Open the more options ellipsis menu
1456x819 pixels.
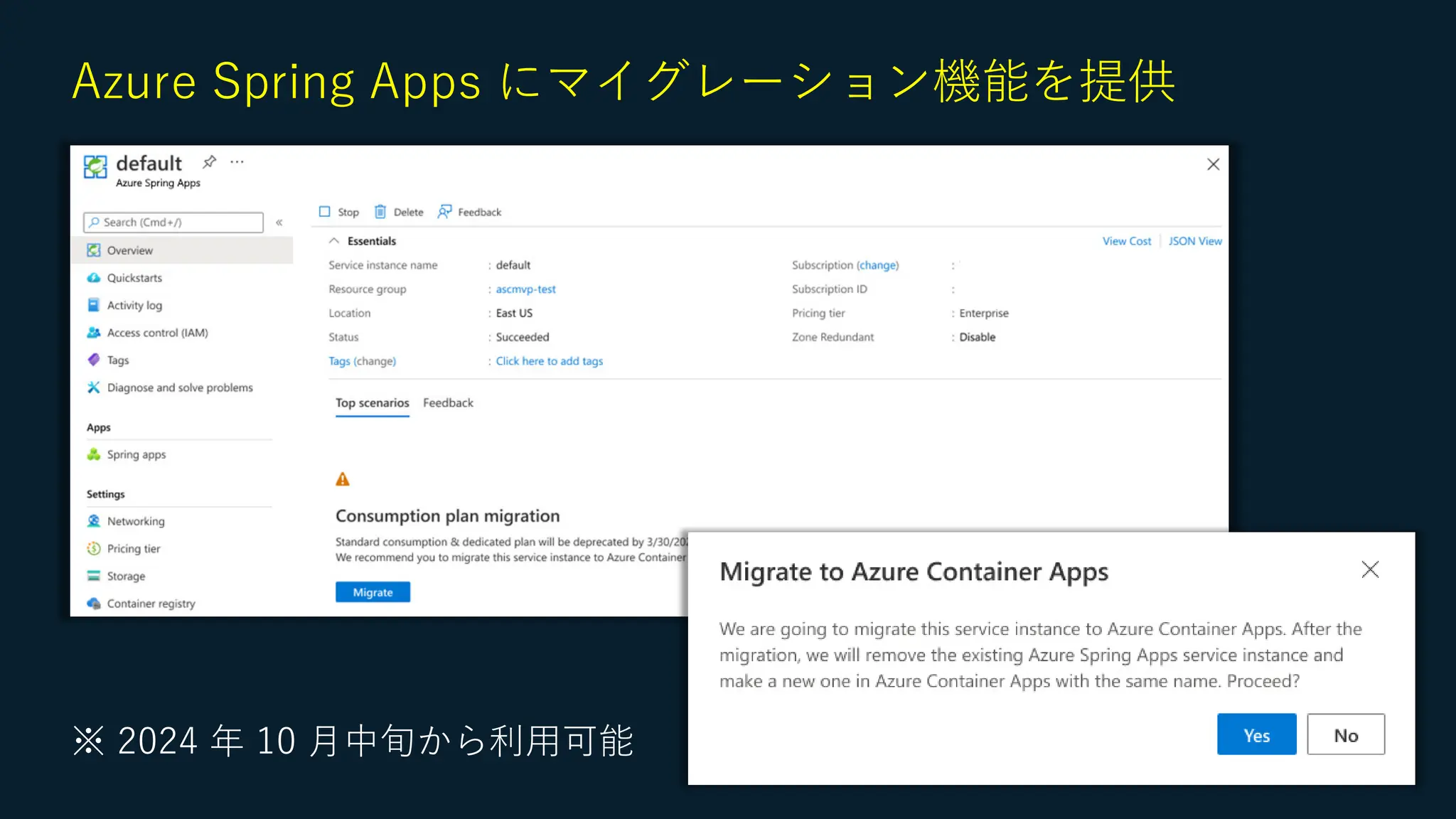click(237, 162)
